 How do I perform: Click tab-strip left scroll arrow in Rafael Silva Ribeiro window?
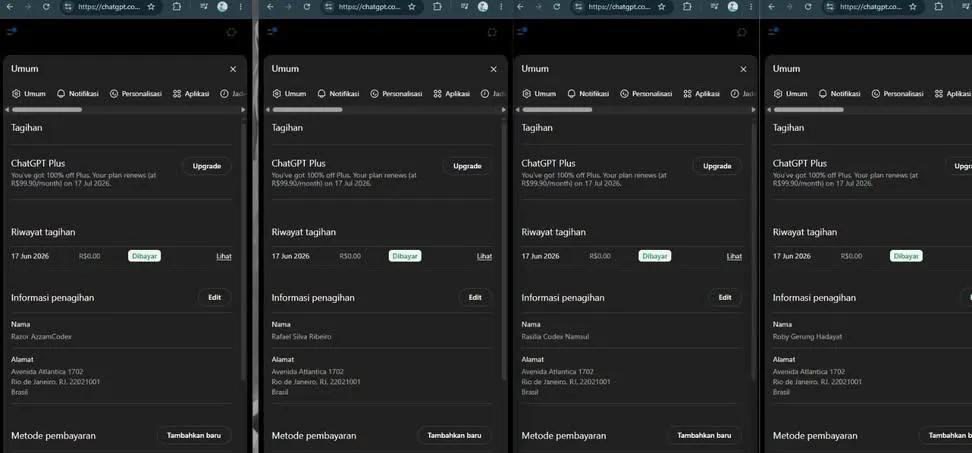tap(268, 110)
